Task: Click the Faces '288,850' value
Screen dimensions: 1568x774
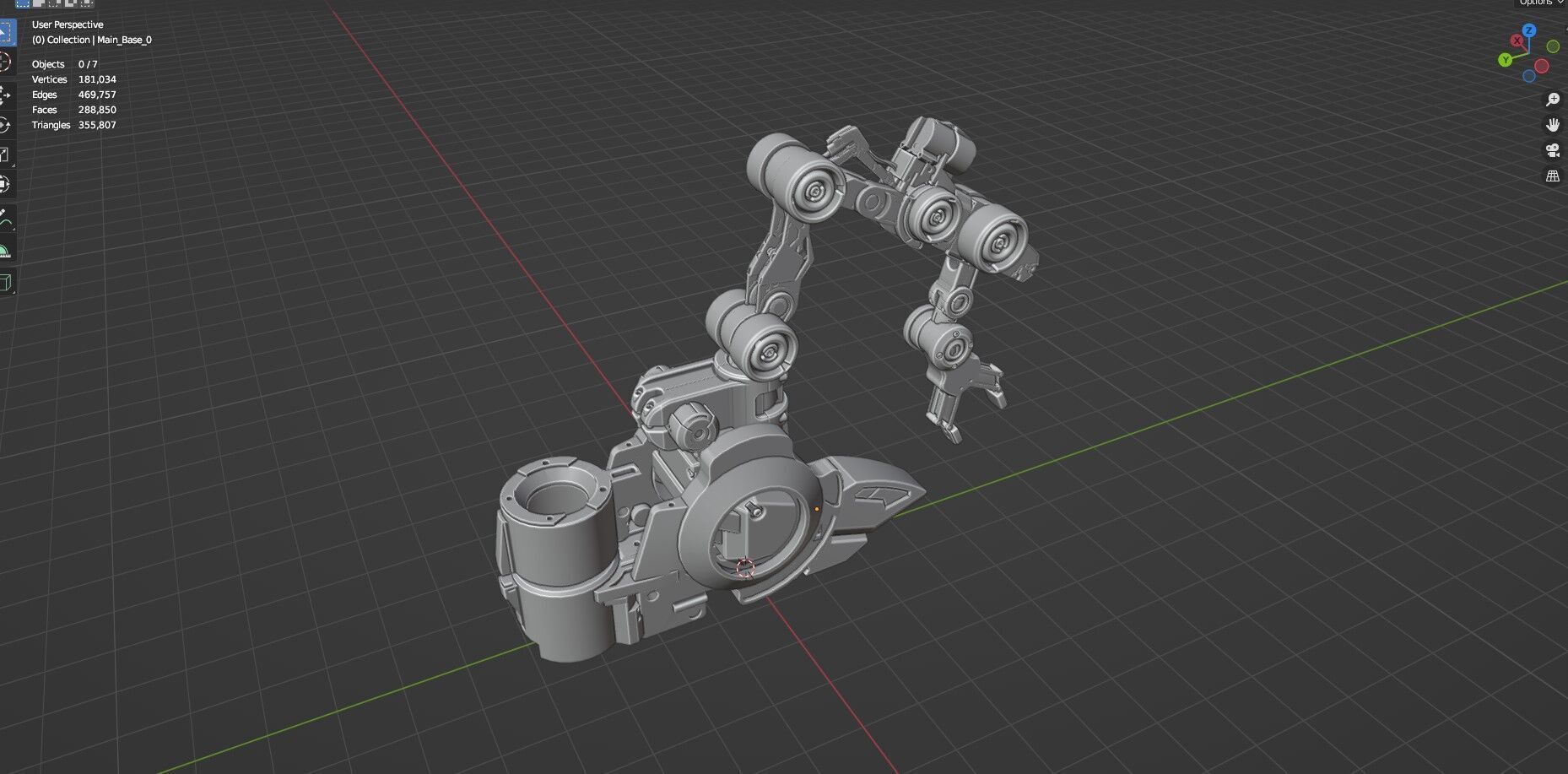Action: pyautogui.click(x=97, y=110)
